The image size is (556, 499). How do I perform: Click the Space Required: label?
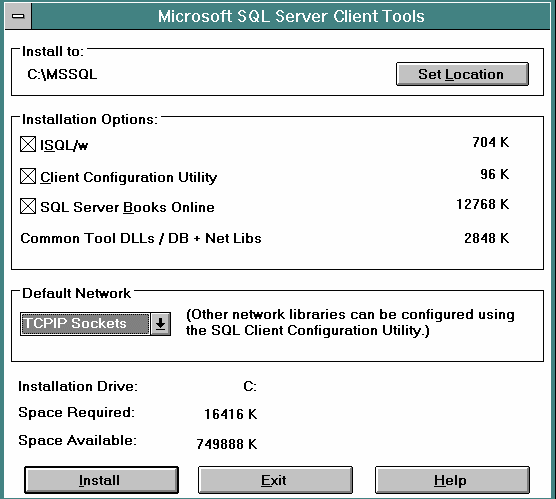point(77,412)
